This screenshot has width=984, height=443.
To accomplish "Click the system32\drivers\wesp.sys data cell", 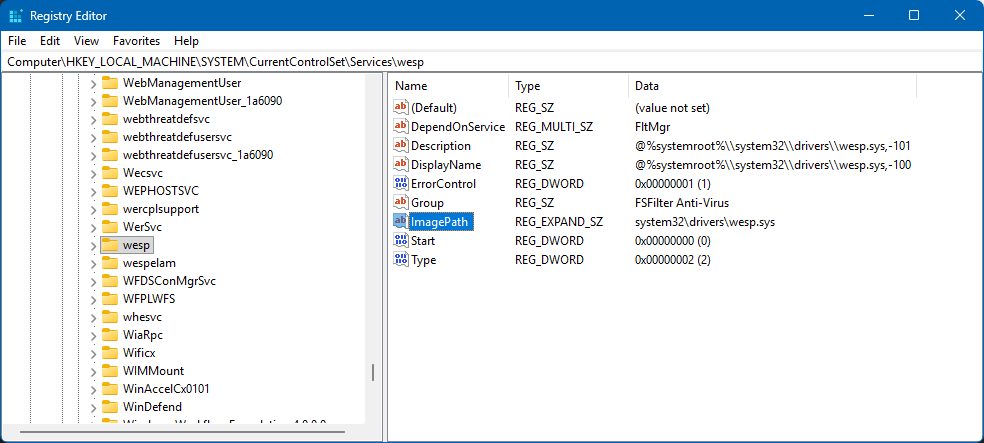I will coord(705,222).
